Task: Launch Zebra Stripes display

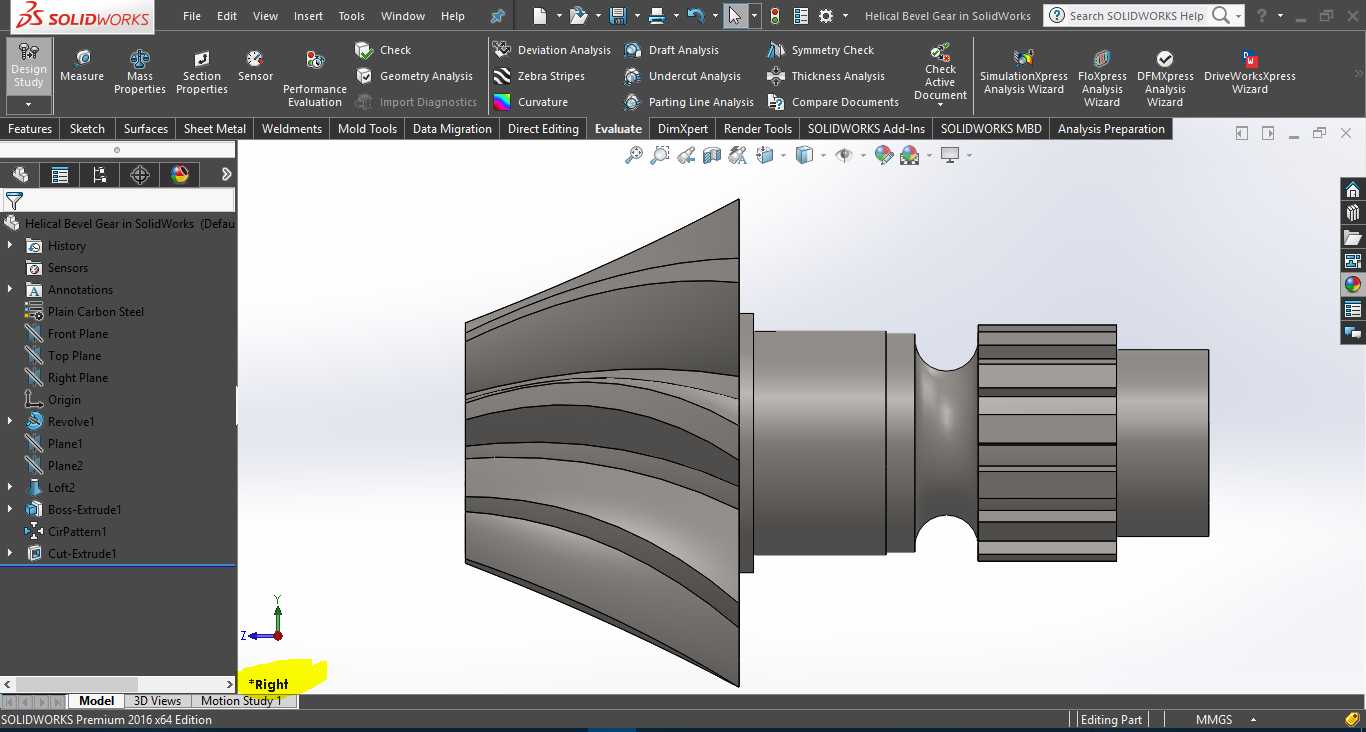Action: [540, 76]
